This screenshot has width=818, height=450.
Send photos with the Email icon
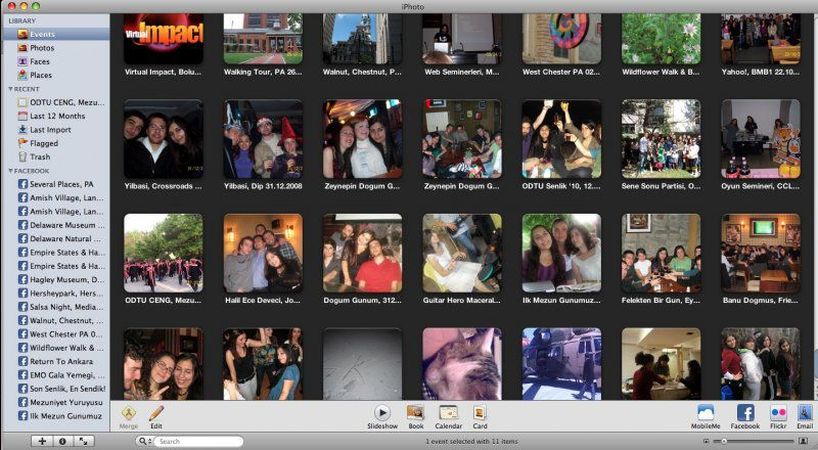click(x=805, y=413)
